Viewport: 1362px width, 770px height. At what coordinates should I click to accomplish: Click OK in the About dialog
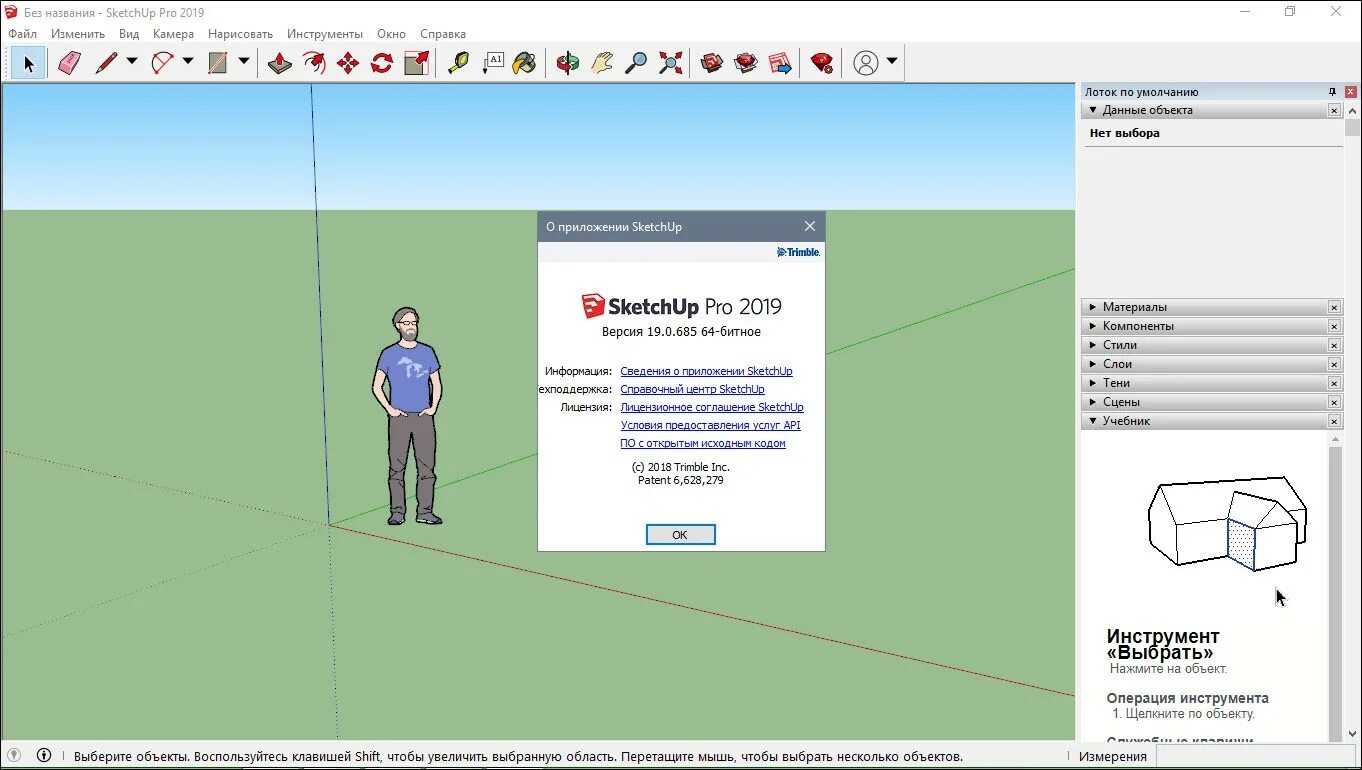(680, 535)
